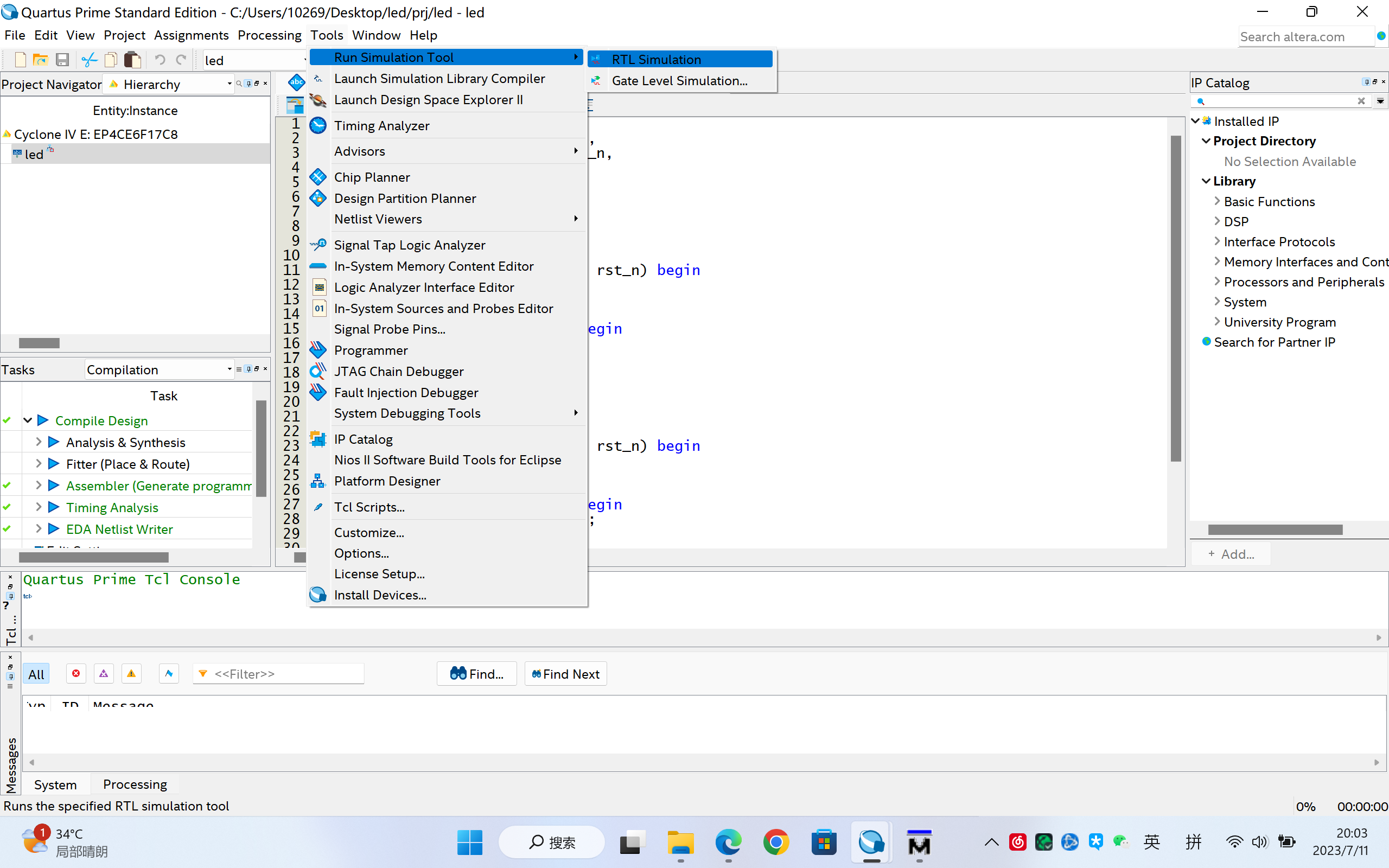Viewport: 1389px width, 868px height.
Task: Open the Assignments menu
Action: (x=191, y=35)
